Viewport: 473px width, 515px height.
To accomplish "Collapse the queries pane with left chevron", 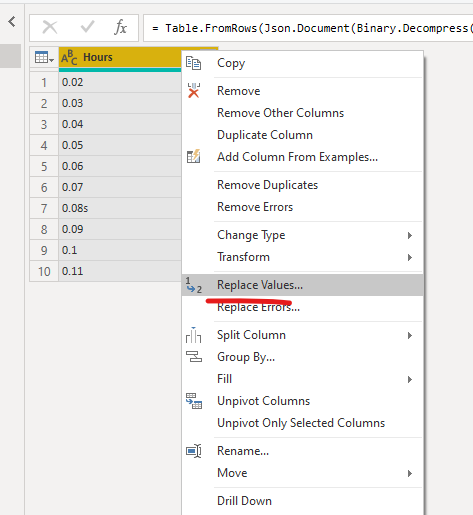I will click(x=12, y=22).
